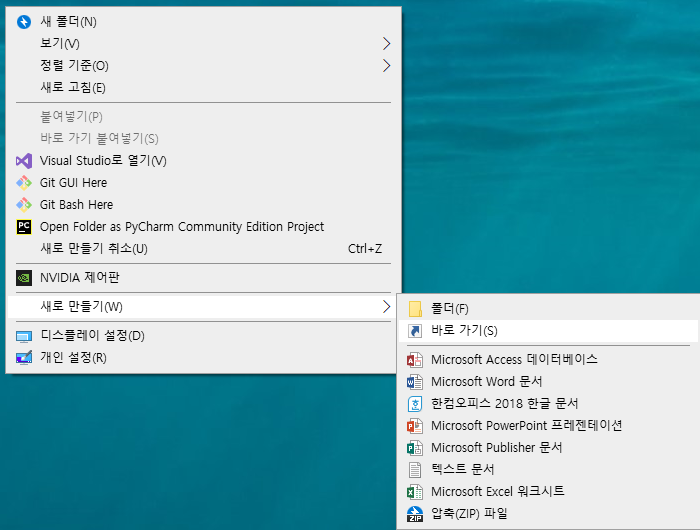Click the 개인 설정 personalize icon
The height and width of the screenshot is (530, 700).
point(24,358)
